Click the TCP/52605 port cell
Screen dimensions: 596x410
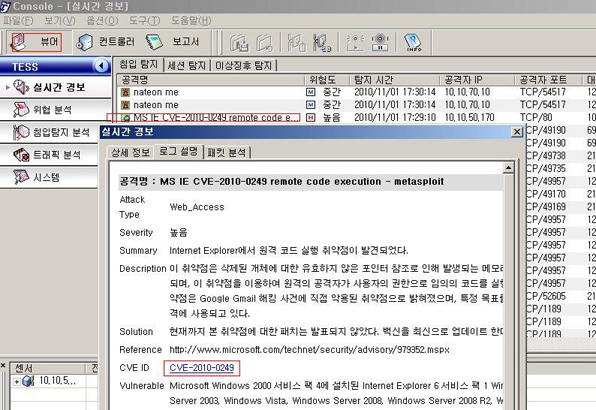point(546,296)
